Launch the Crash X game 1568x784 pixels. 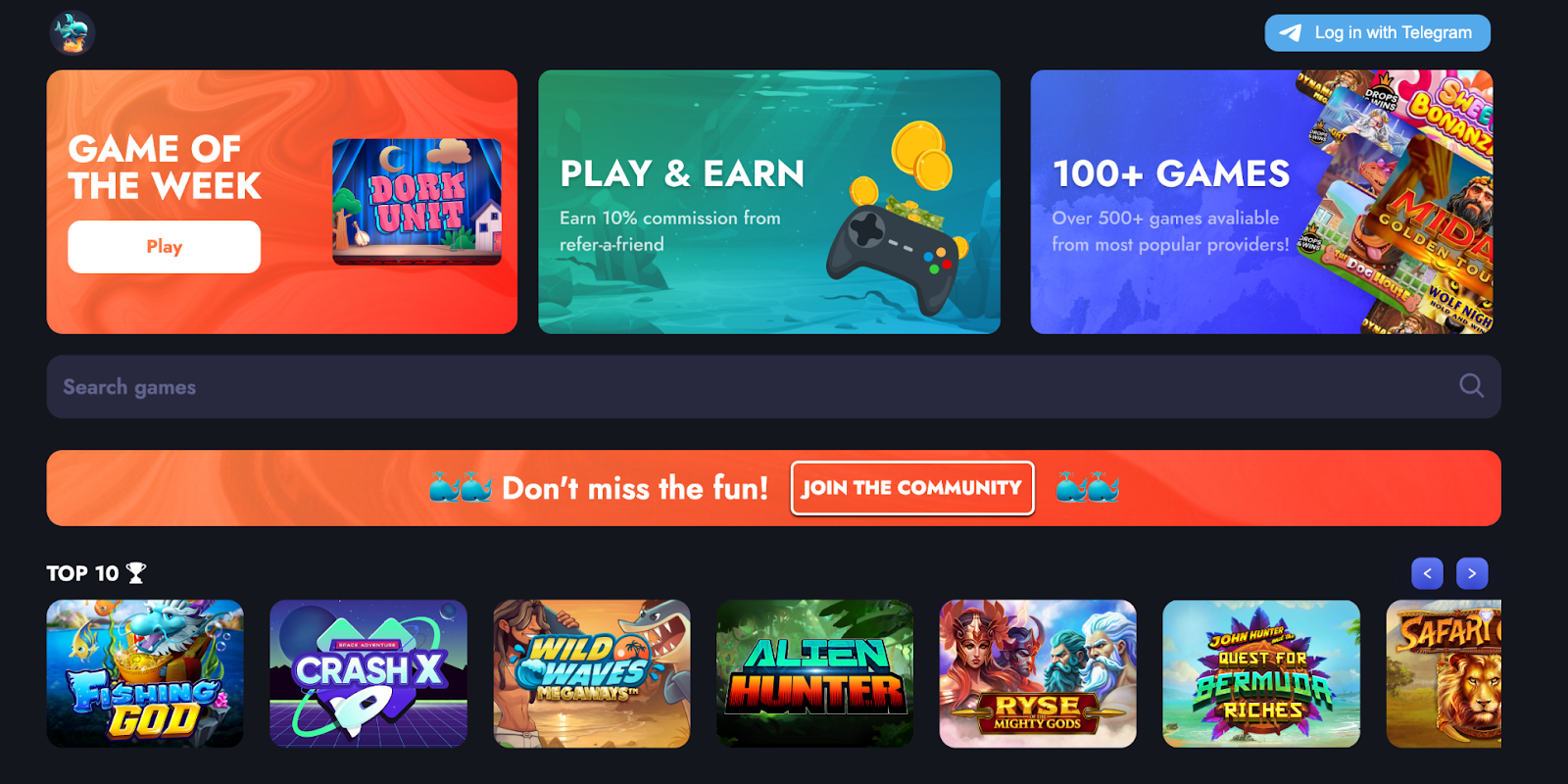pyautogui.click(x=368, y=674)
